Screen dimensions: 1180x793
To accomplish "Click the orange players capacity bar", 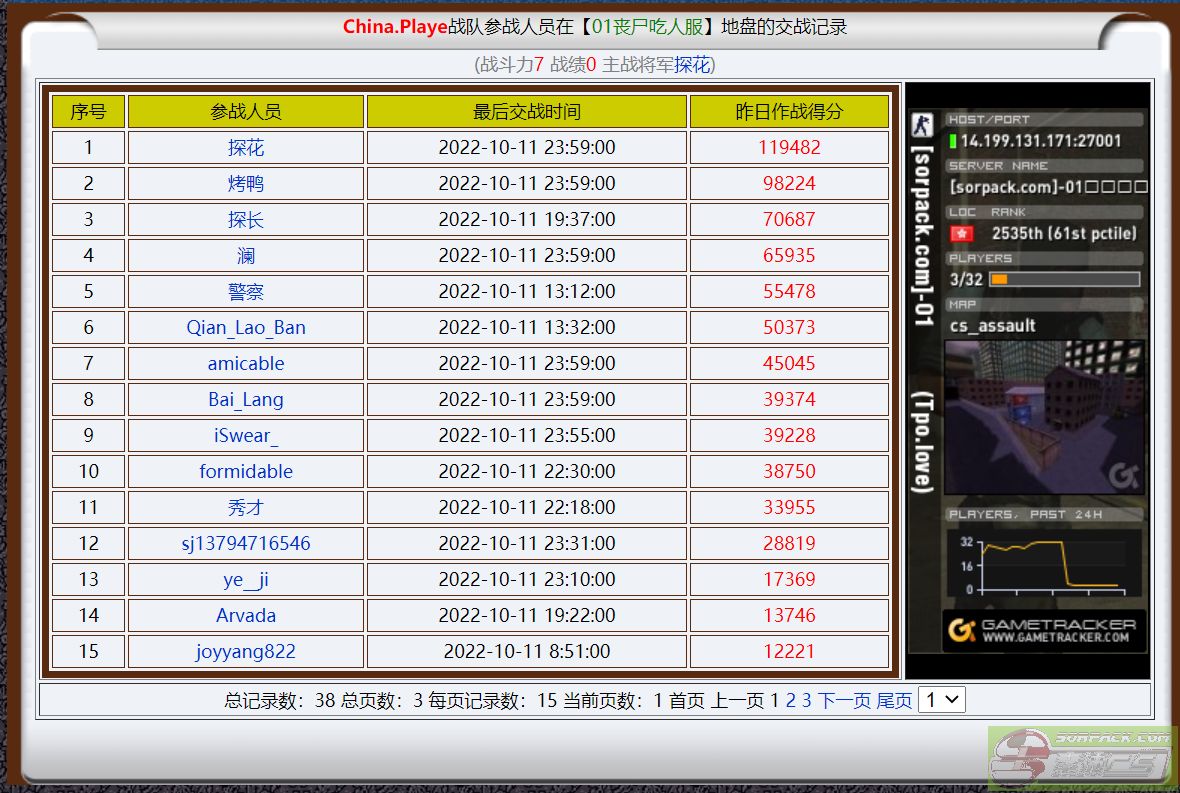I will tap(1064, 280).
